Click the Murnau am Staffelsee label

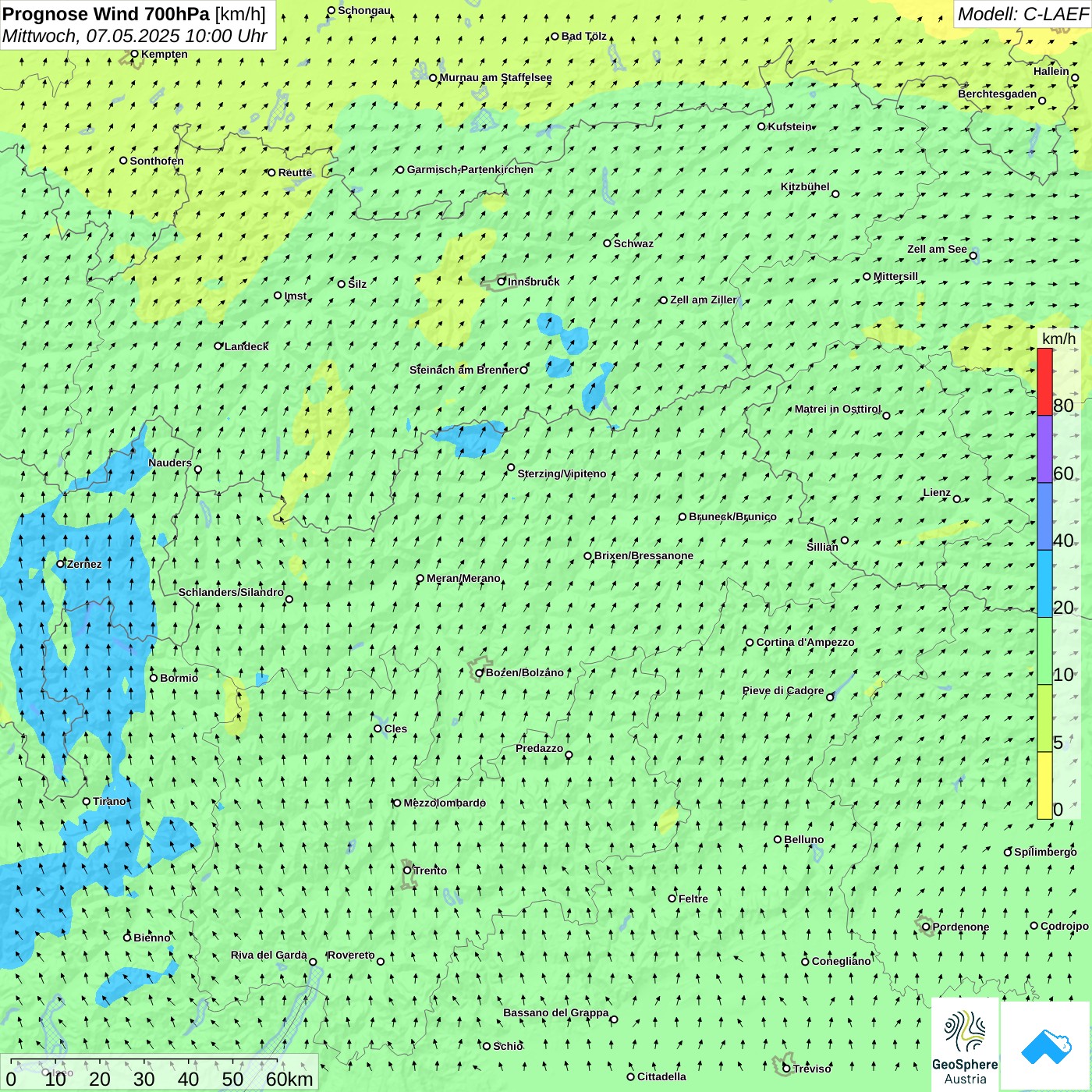click(495, 77)
